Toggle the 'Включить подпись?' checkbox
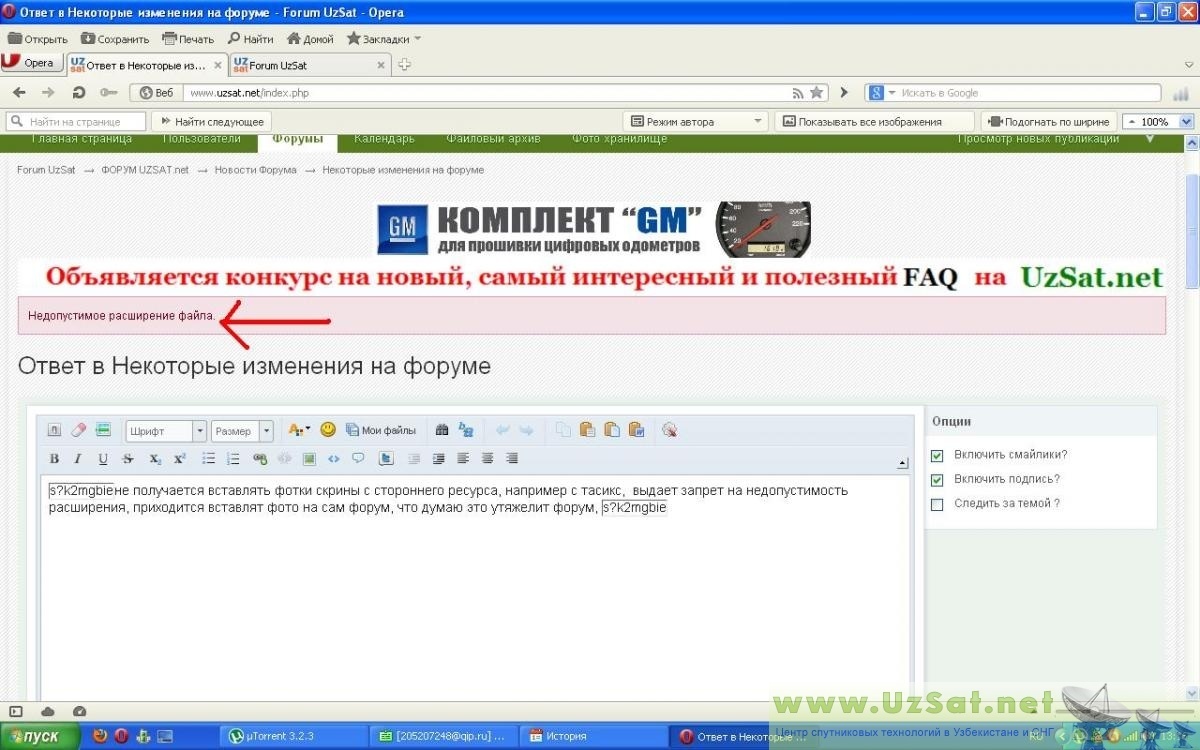Viewport: 1200px width, 750px height. 937,480
